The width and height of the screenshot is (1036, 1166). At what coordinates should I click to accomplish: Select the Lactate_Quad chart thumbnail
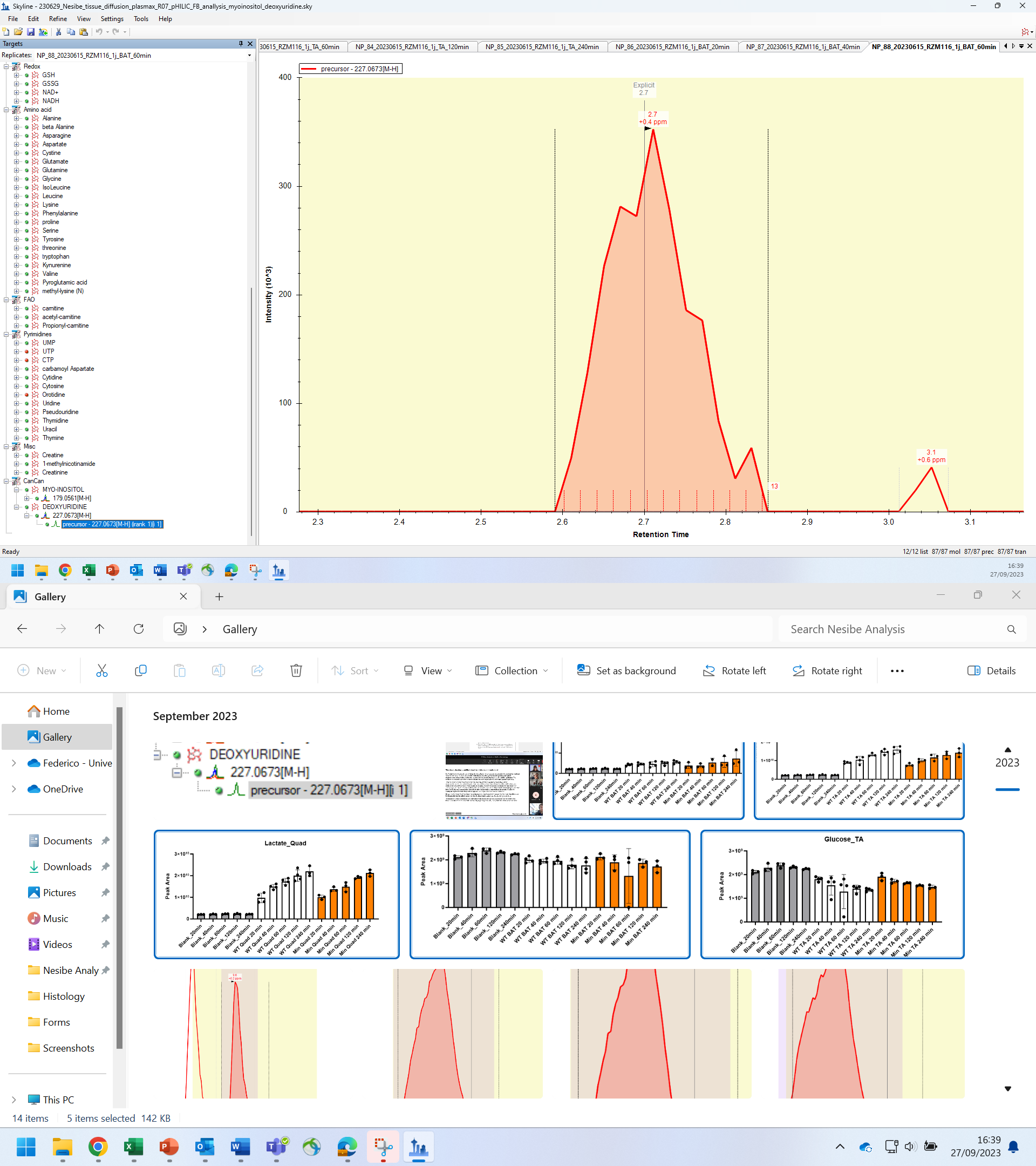point(276,894)
